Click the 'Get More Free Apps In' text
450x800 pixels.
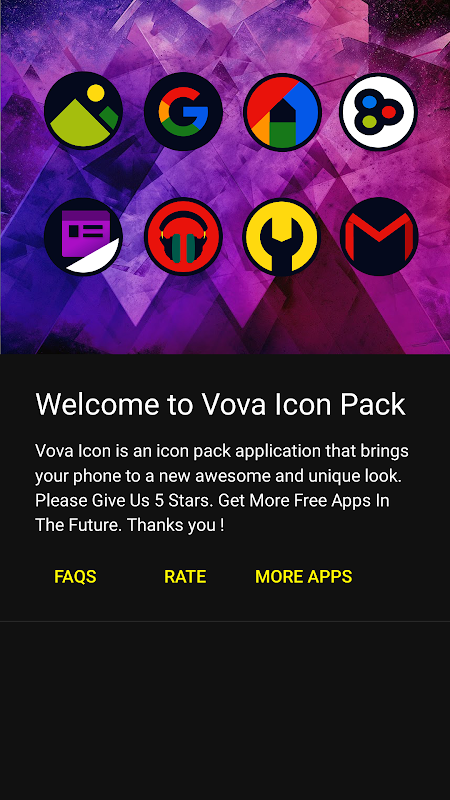[304, 501]
